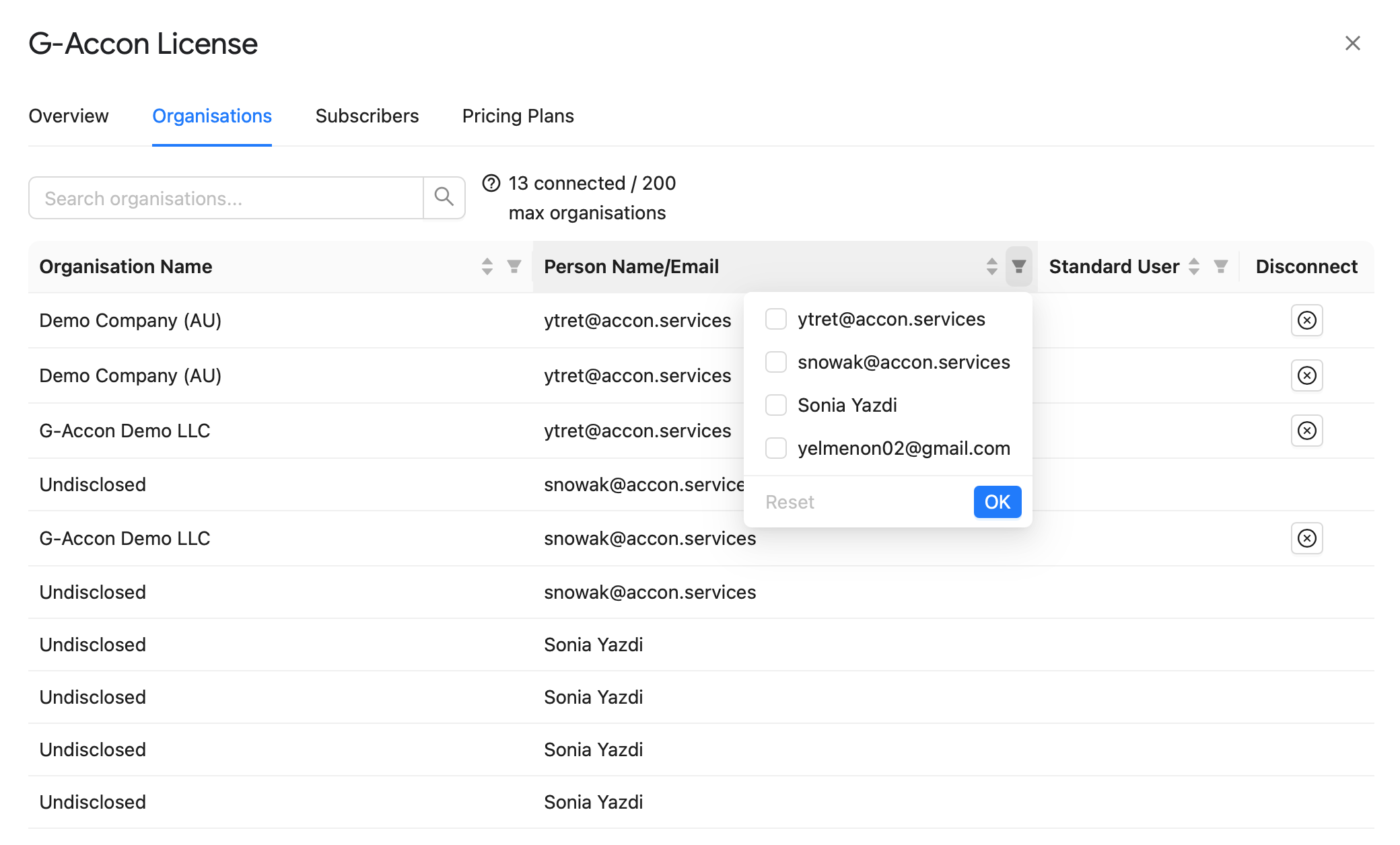Sort by Organisation Name column arrows
1400x845 pixels.
(487, 266)
